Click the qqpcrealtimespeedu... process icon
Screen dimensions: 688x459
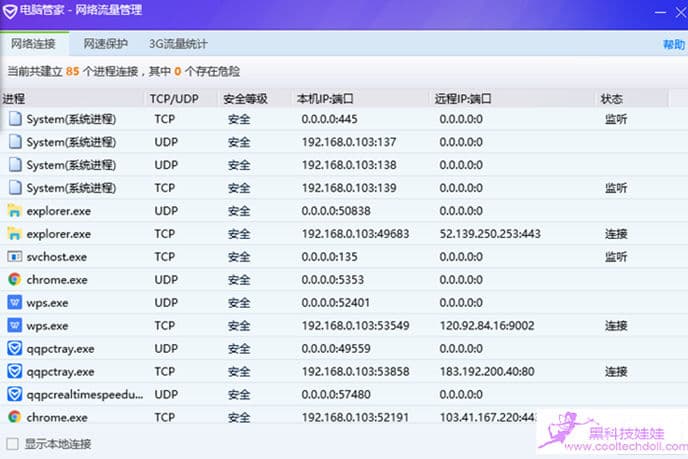[x=14, y=394]
